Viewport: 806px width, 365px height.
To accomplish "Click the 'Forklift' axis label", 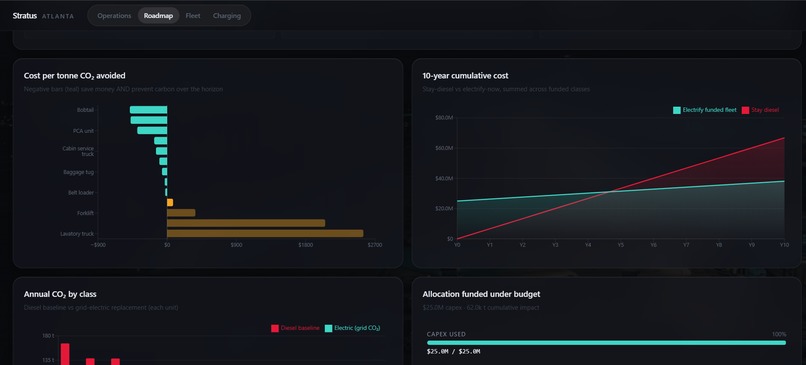I will [x=85, y=213].
